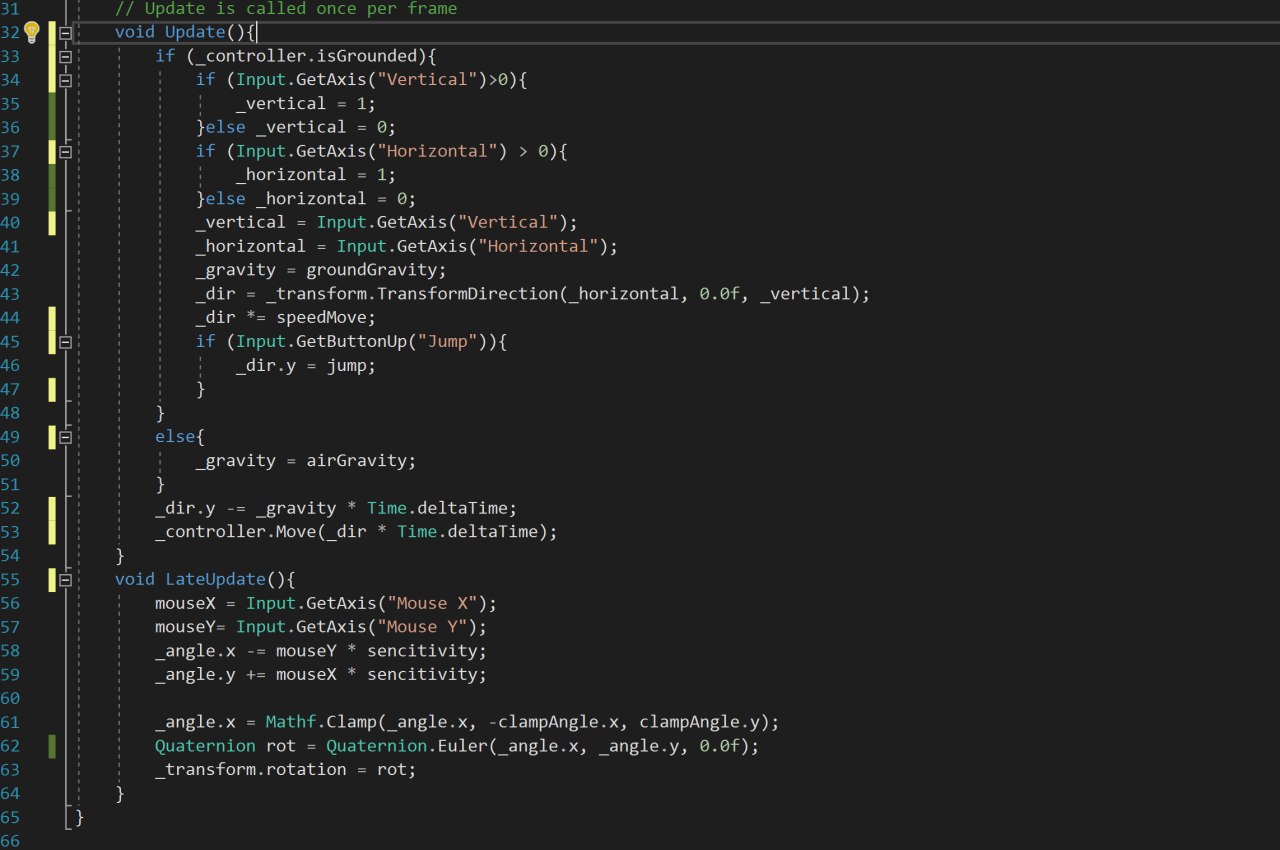Viewport: 1280px width, 850px height.
Task: Click the Update method name on line 32
Action: [x=195, y=32]
